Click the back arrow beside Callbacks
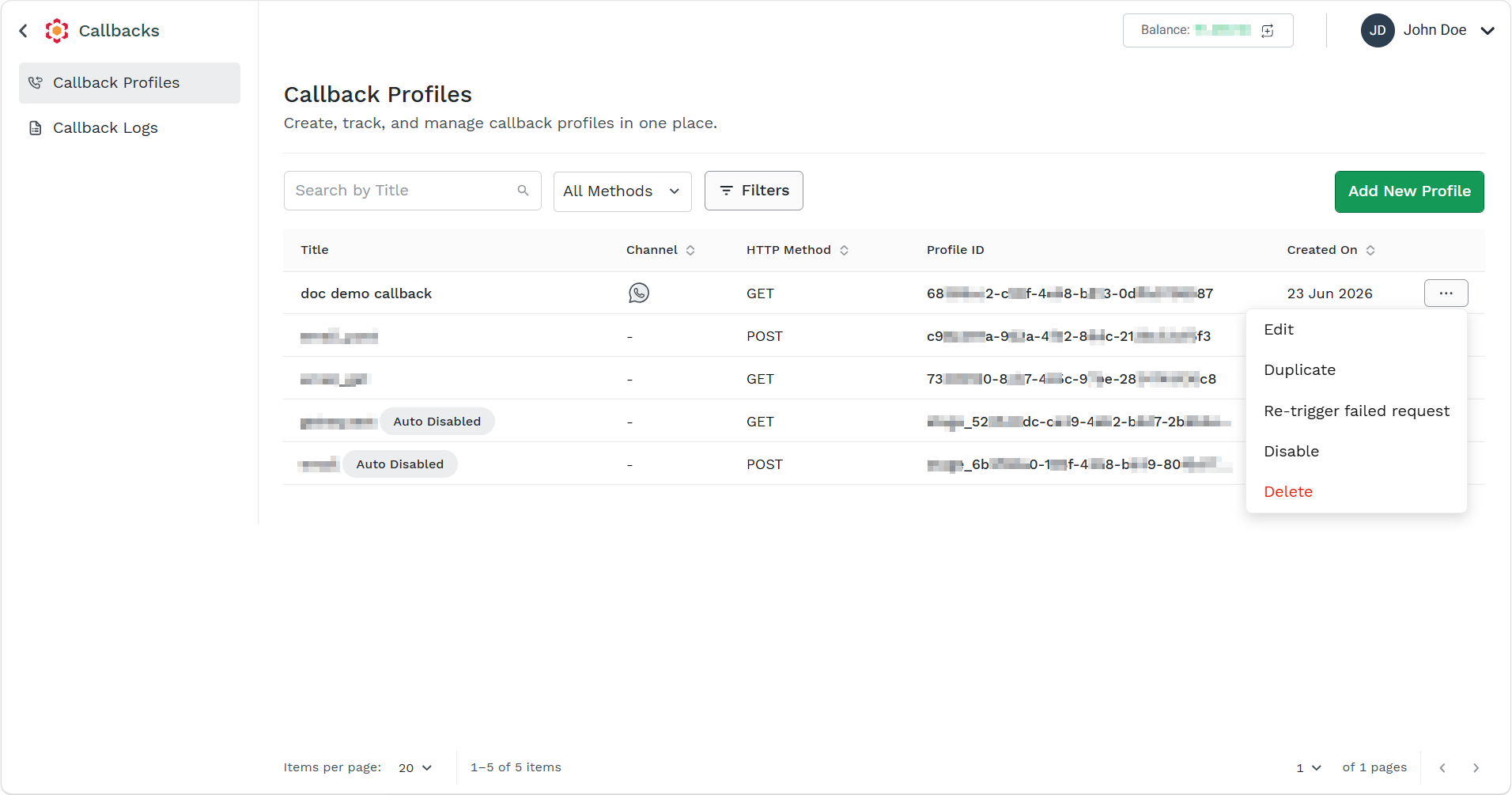This screenshot has width=1512, height=795. [x=24, y=31]
